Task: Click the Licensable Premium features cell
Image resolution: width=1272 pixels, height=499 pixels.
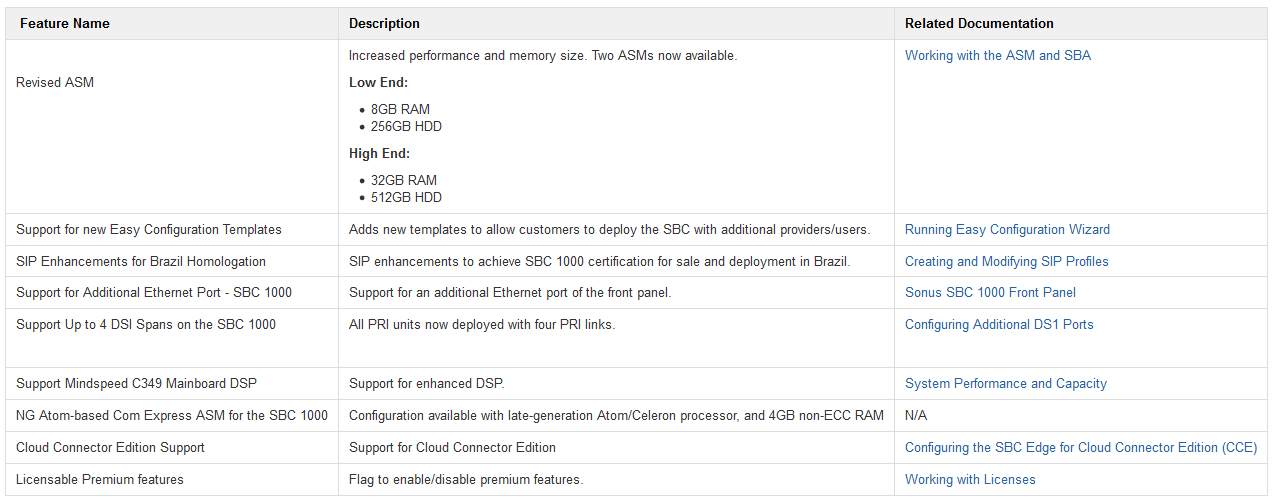Action: coord(172,480)
